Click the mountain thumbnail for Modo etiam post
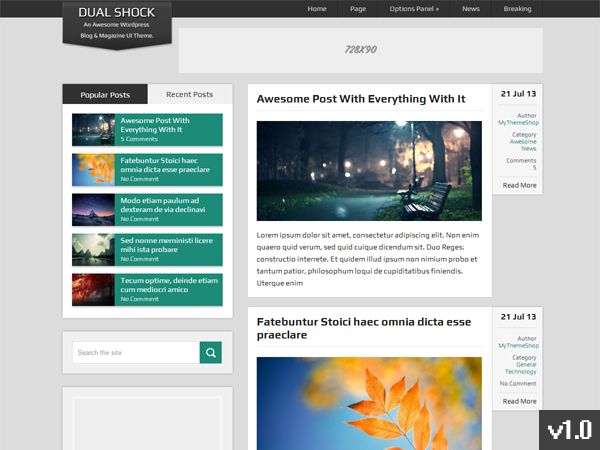600x450 pixels. pyautogui.click(x=92, y=210)
